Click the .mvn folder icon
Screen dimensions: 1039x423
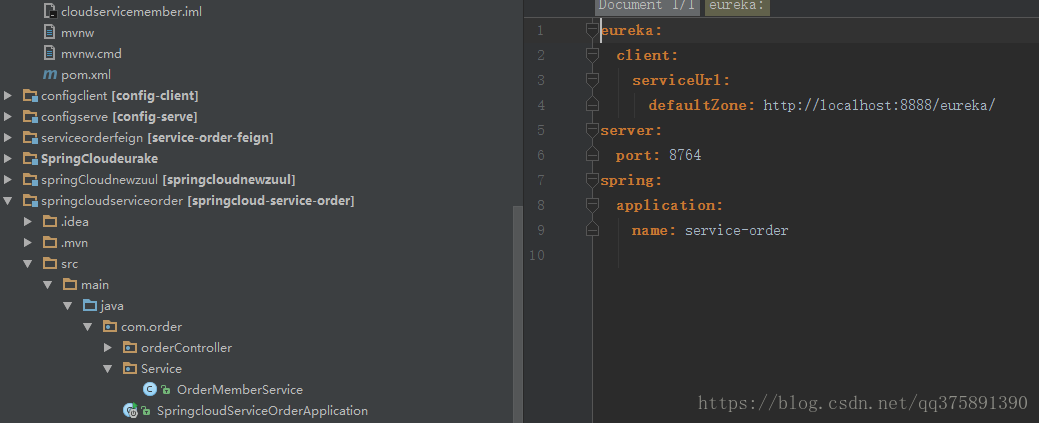(50, 243)
